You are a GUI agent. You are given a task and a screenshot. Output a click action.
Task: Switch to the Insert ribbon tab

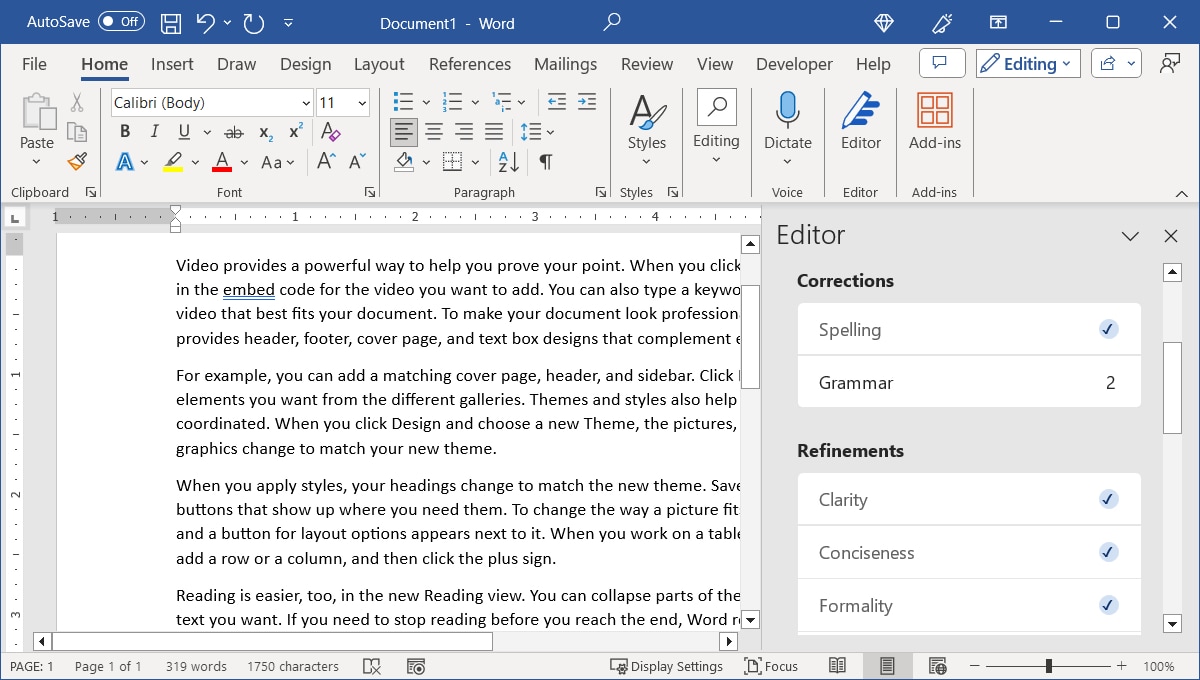click(171, 63)
